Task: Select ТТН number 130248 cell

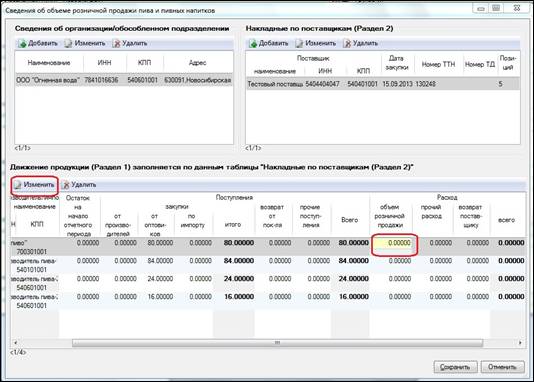Action: (425, 84)
